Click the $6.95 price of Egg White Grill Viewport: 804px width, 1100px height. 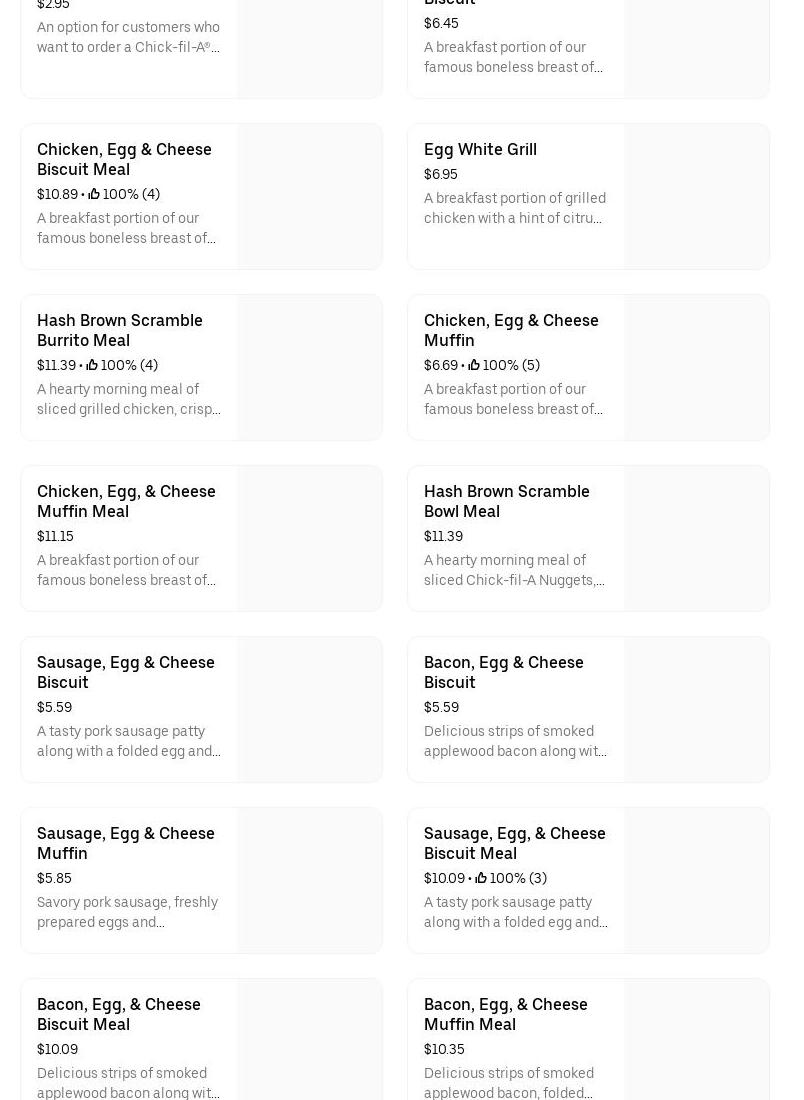pyautogui.click(x=440, y=174)
